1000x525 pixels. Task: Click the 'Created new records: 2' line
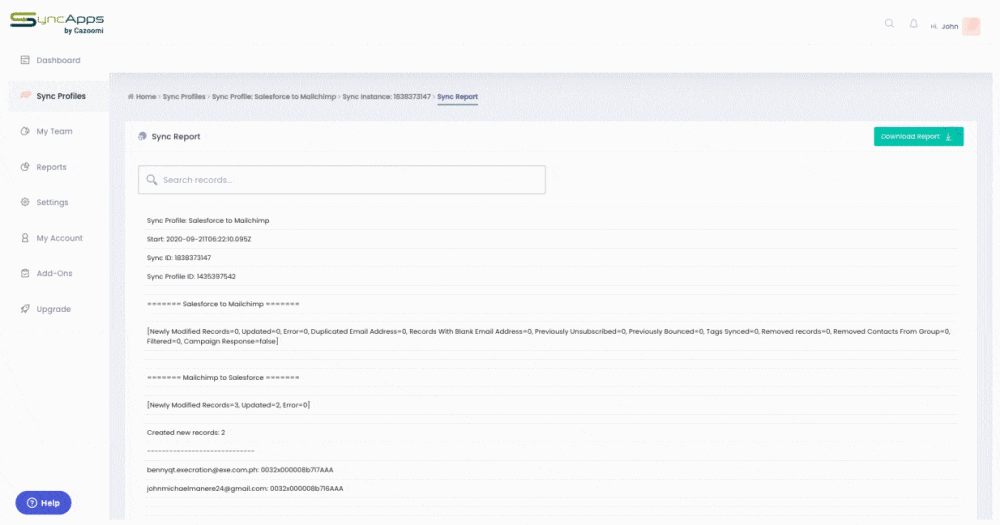pyautogui.click(x=186, y=433)
